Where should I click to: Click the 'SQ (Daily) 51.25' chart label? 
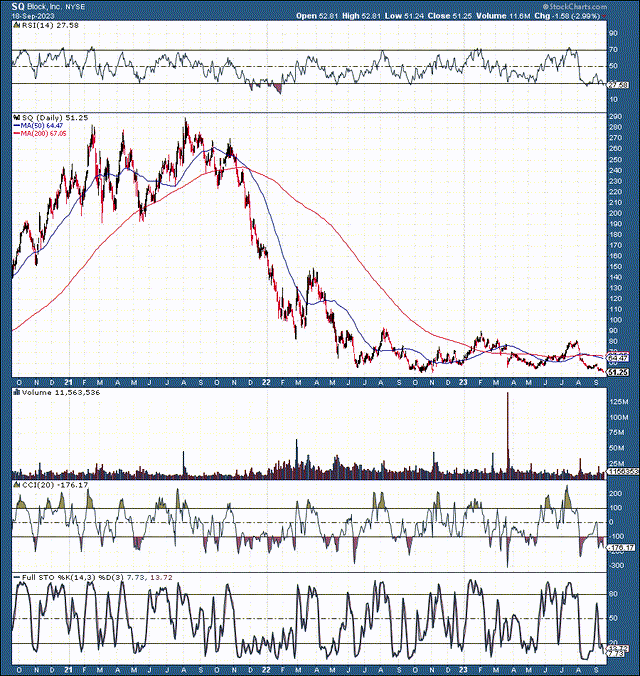[55, 118]
